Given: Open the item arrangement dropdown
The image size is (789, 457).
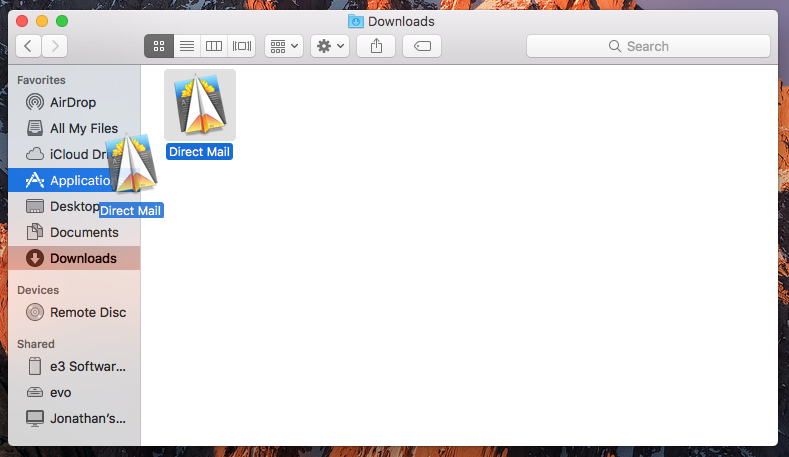Looking at the screenshot, I should [284, 46].
